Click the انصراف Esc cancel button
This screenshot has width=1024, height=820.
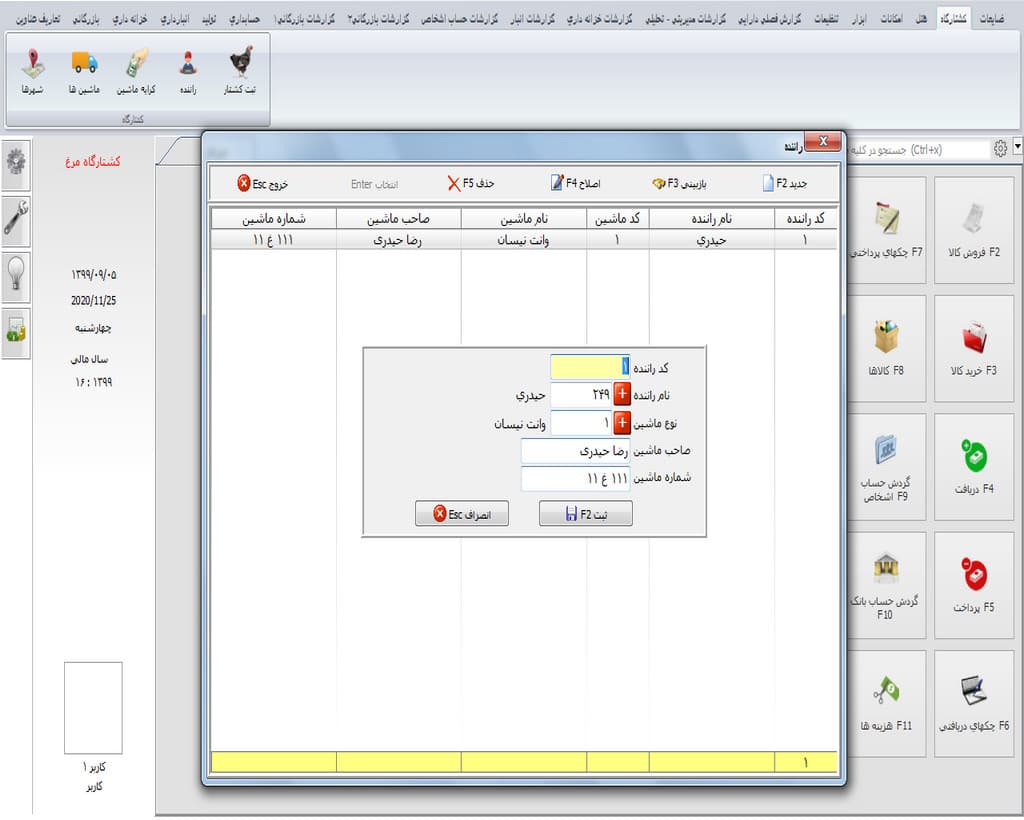(x=462, y=514)
